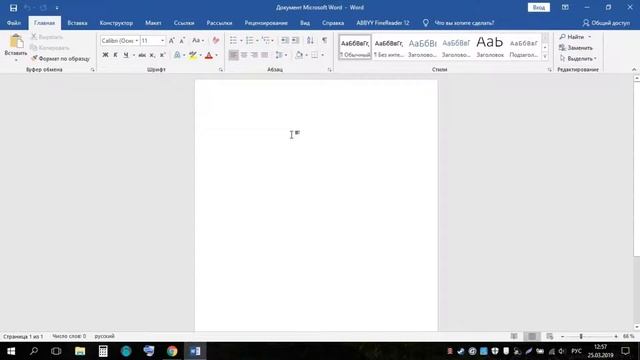
Task: Clear all formatting with eraser icon
Action: point(216,40)
